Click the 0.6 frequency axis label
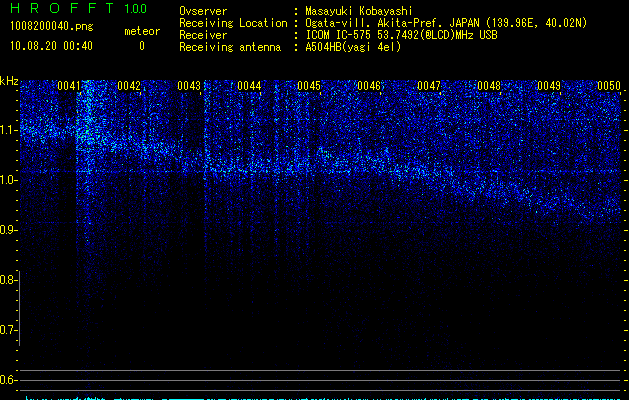Screen dimensions: 629x400 point(8,380)
